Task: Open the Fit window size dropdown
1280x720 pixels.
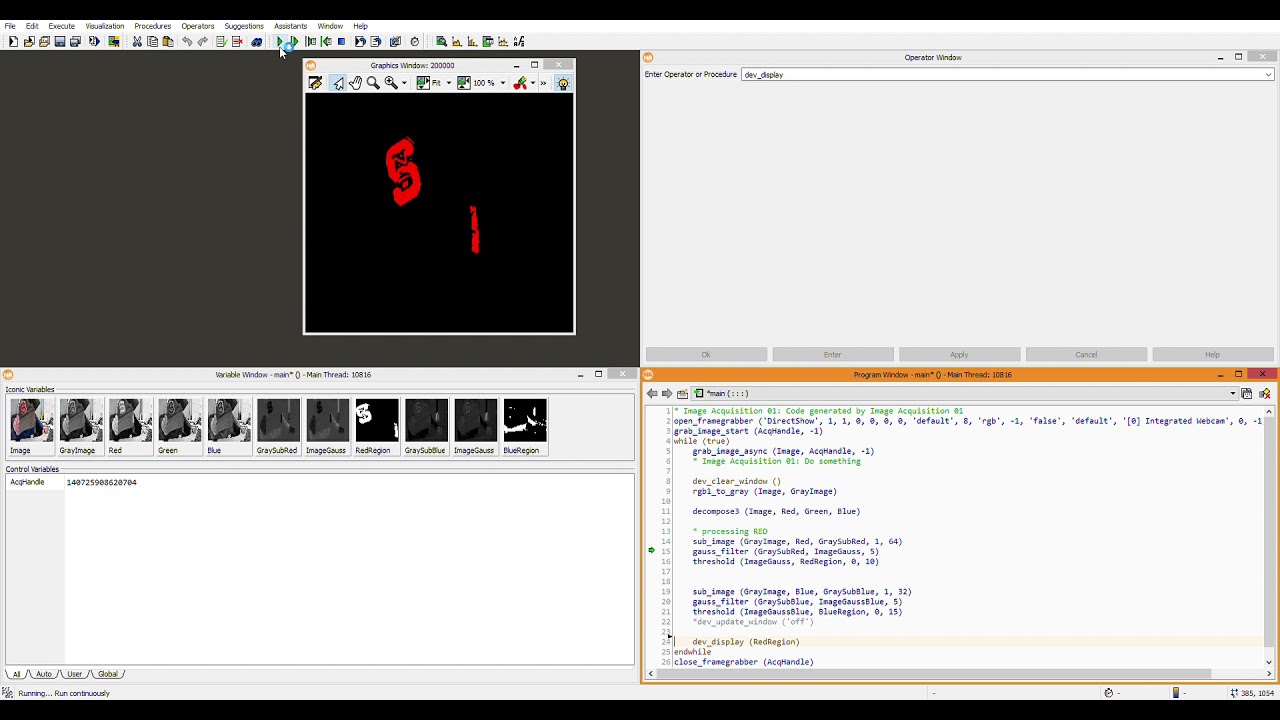Action: coord(448,83)
